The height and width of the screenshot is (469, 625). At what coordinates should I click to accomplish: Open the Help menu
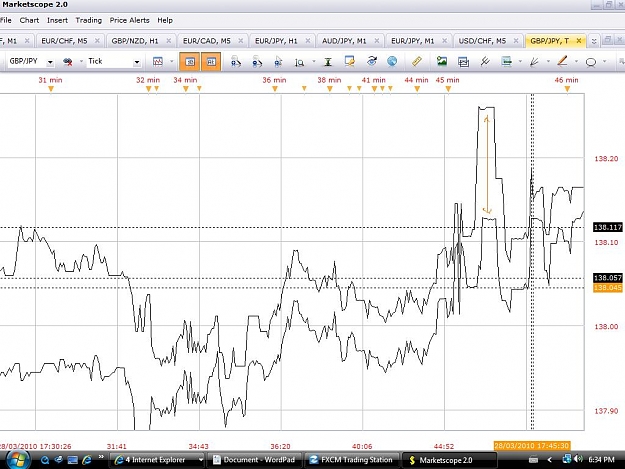coord(165,20)
